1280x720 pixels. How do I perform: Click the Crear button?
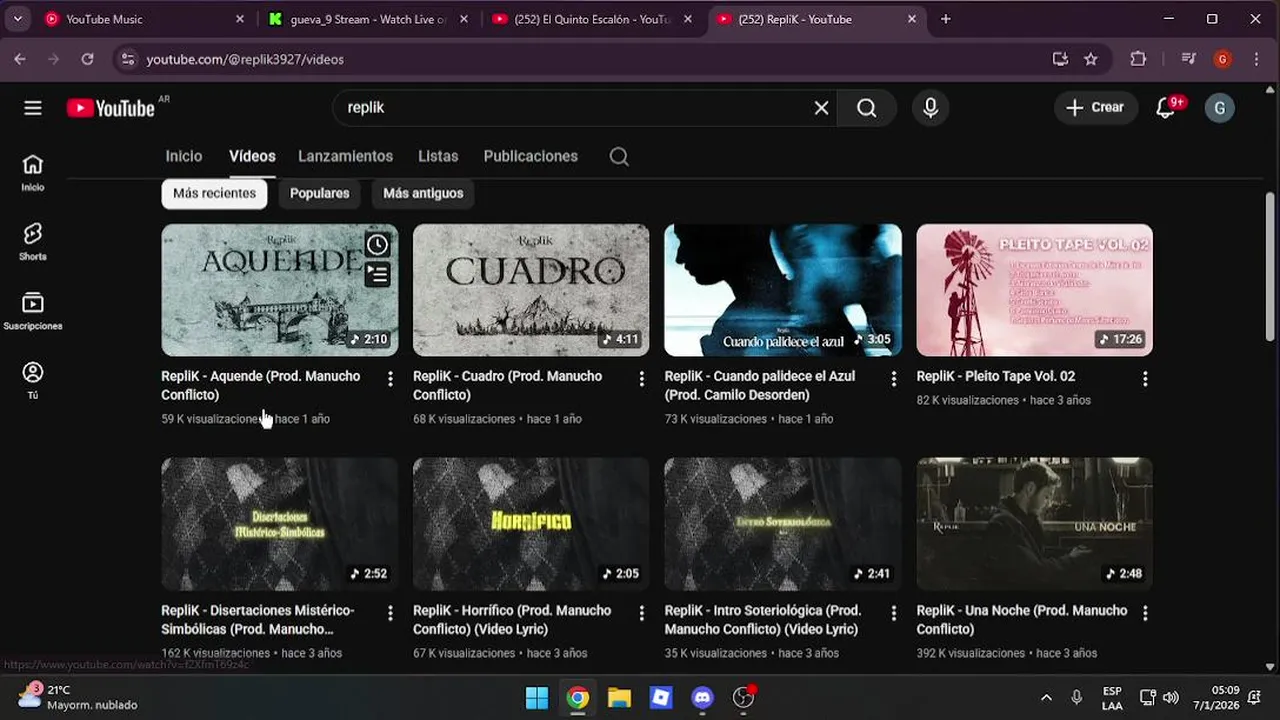point(1095,108)
